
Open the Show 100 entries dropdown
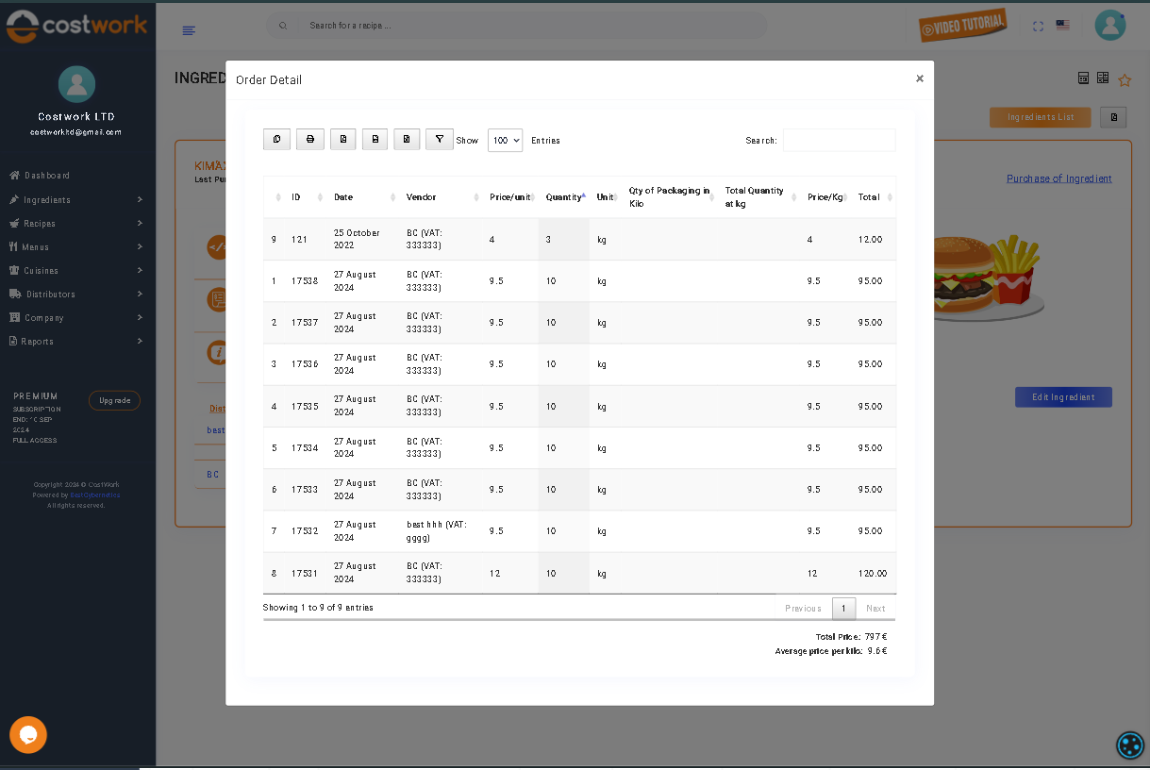point(505,141)
